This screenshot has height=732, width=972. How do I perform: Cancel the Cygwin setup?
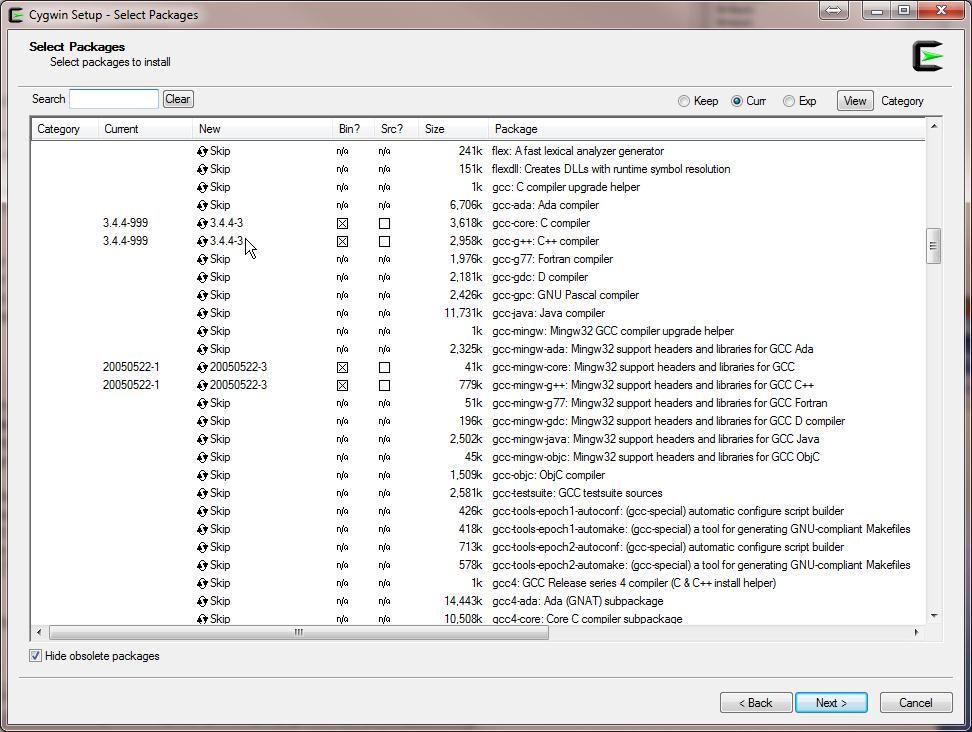(916, 703)
